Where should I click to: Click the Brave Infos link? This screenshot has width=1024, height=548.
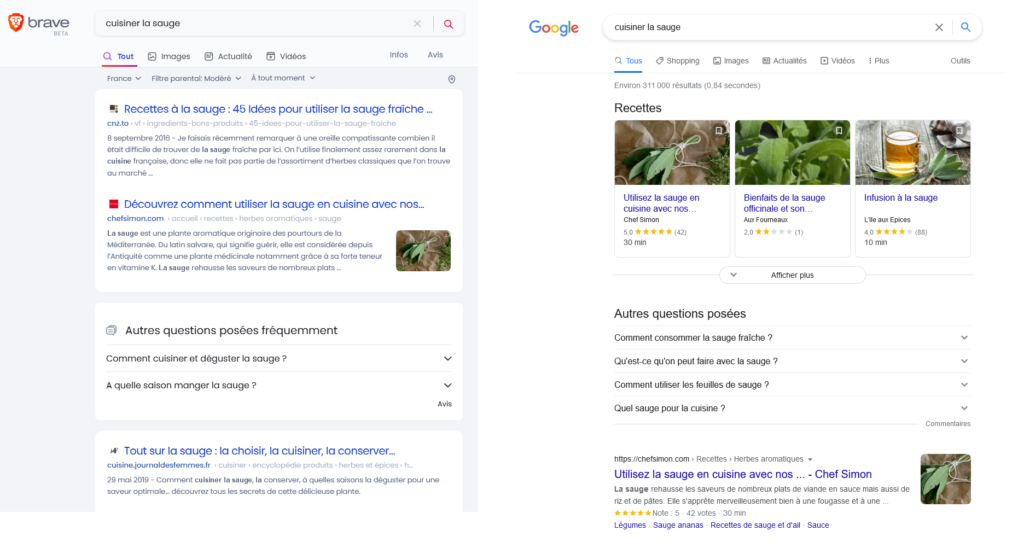(x=399, y=55)
